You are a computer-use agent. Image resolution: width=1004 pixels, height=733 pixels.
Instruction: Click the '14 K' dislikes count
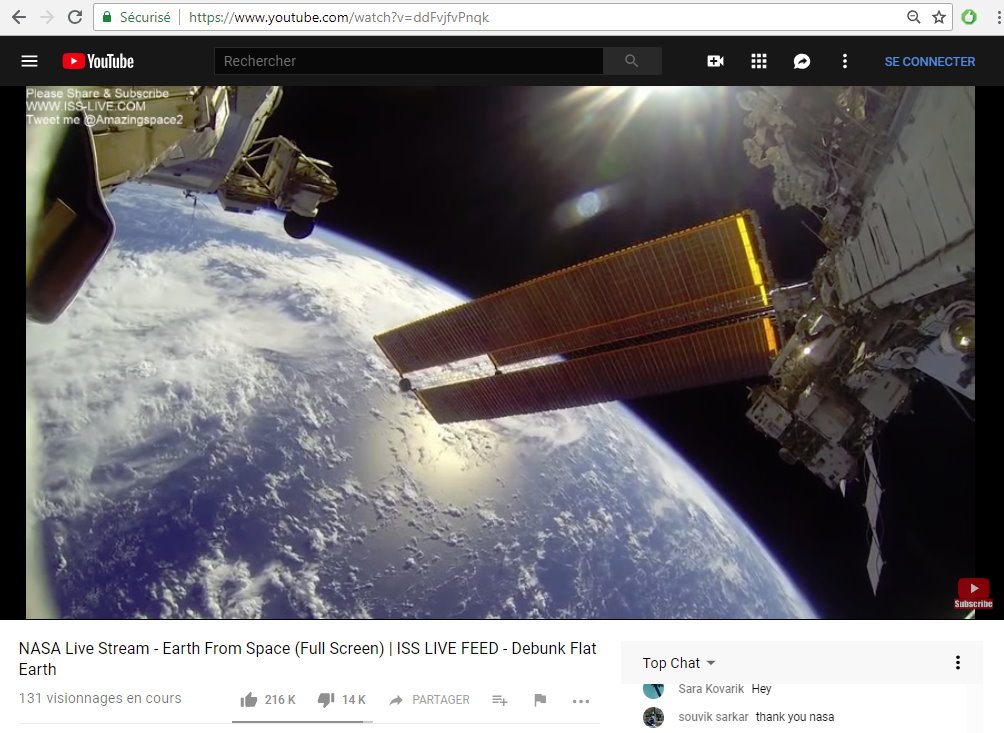[x=353, y=700]
